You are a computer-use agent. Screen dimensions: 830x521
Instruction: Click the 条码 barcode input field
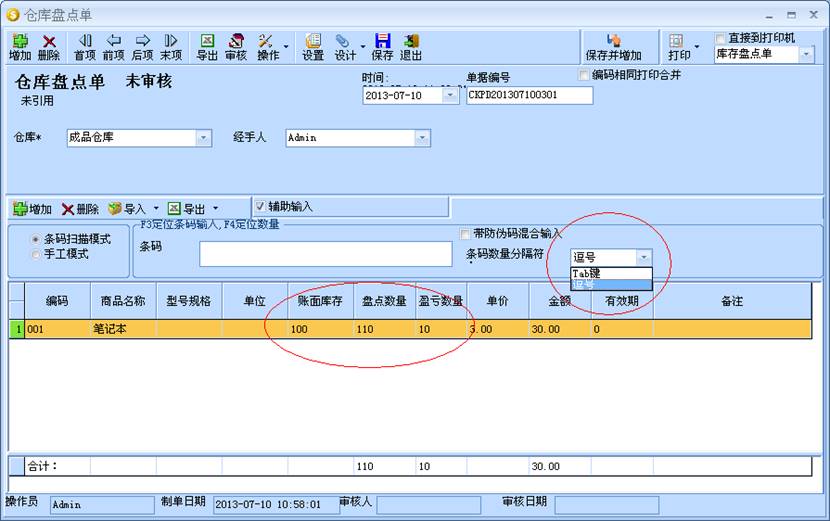[x=325, y=254]
